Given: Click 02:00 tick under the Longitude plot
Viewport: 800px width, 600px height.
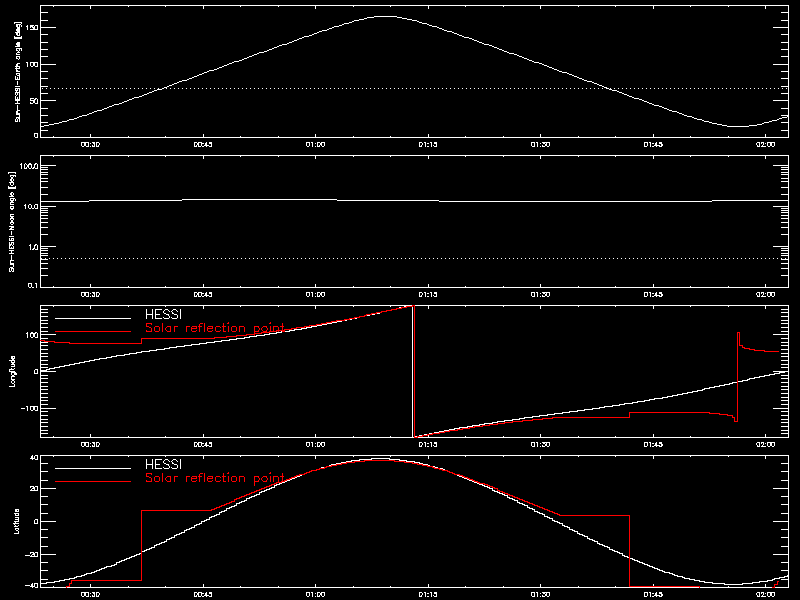Looking at the screenshot, I should pyautogui.click(x=766, y=444).
